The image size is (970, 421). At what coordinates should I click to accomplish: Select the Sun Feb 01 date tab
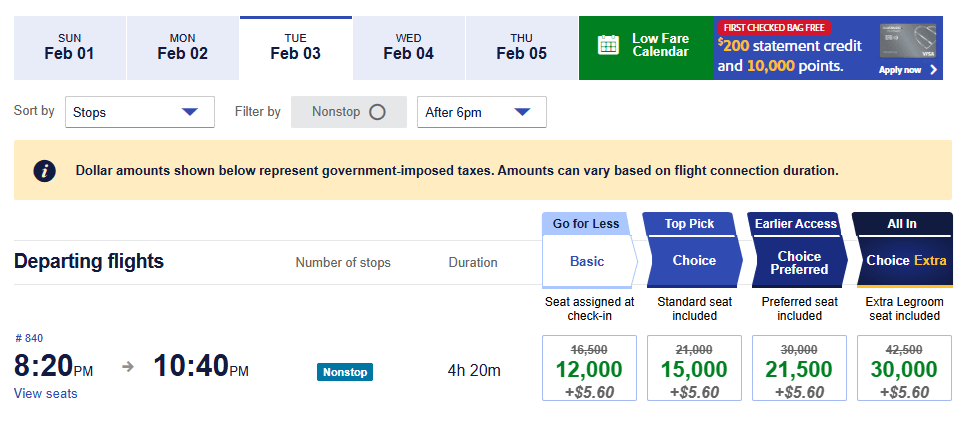point(69,48)
